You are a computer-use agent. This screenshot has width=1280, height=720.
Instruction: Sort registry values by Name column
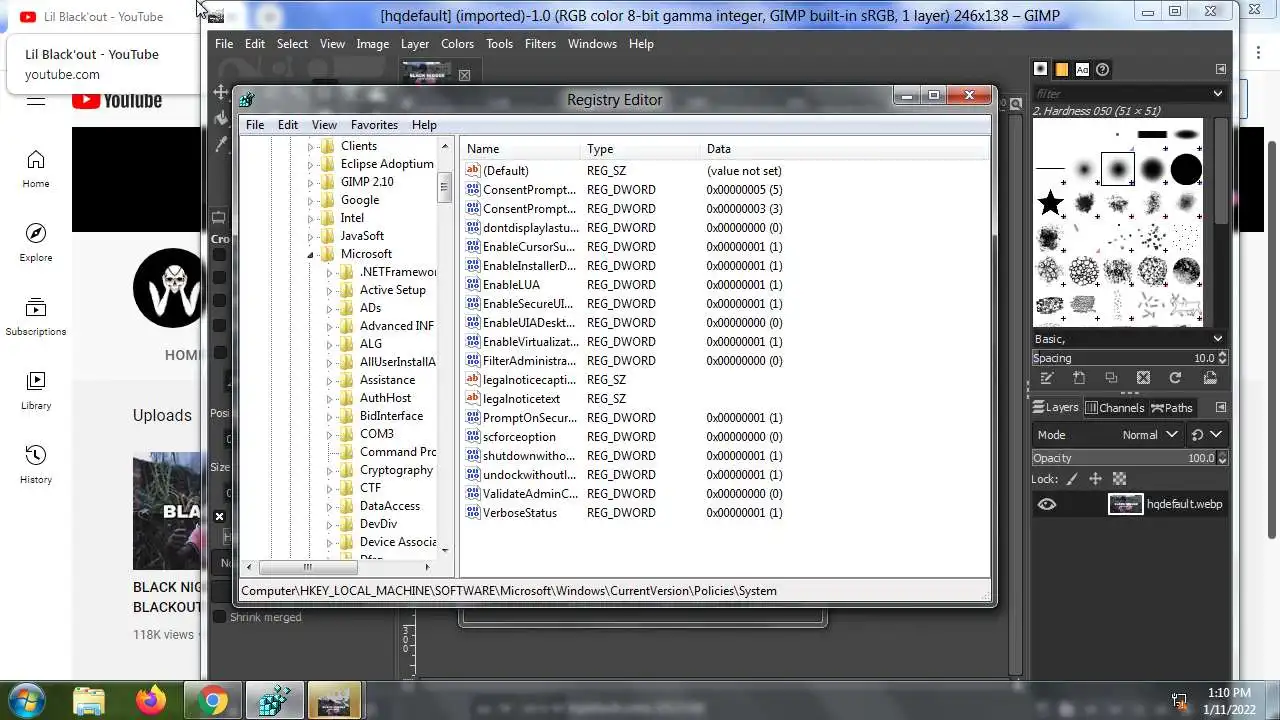pyautogui.click(x=521, y=149)
